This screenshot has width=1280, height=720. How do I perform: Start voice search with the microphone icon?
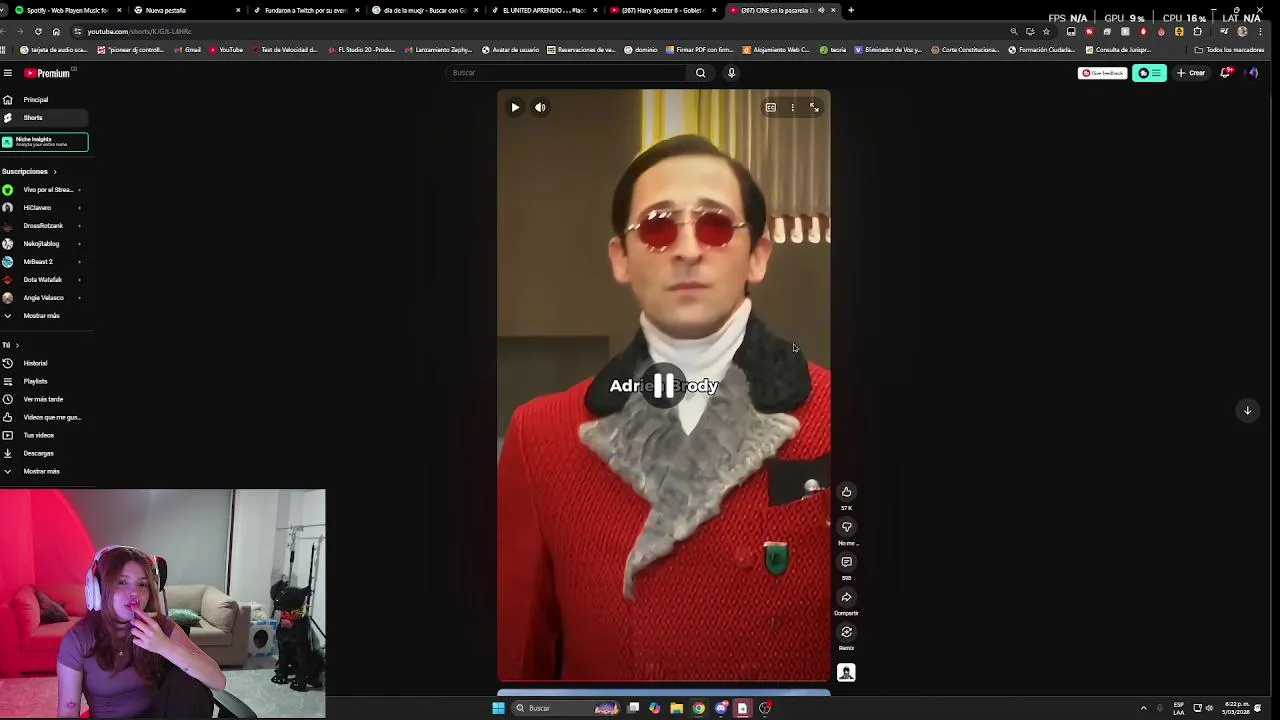(731, 73)
